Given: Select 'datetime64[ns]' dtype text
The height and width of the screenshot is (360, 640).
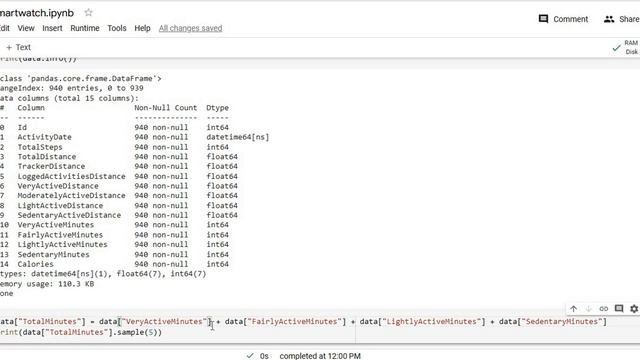Looking at the screenshot, I should 238,137.
